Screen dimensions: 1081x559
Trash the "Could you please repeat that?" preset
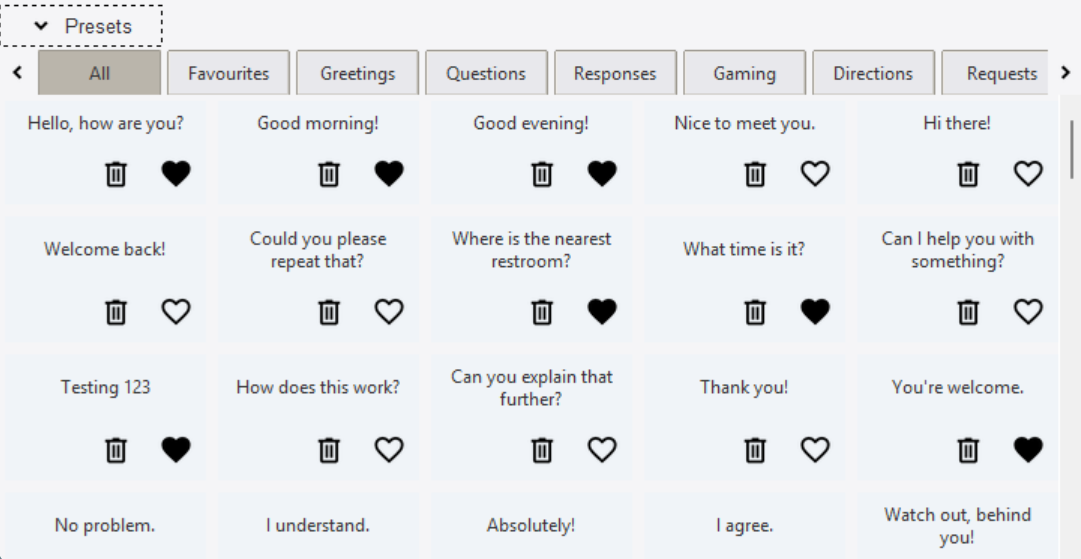(x=329, y=312)
